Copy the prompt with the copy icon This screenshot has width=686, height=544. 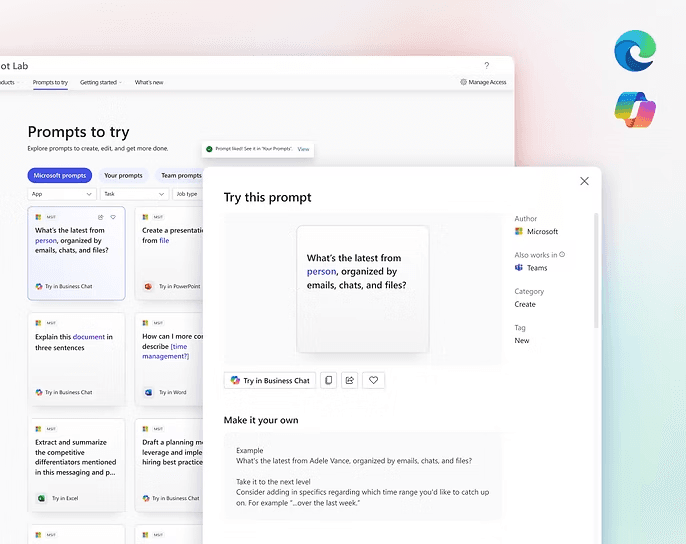[x=329, y=380]
